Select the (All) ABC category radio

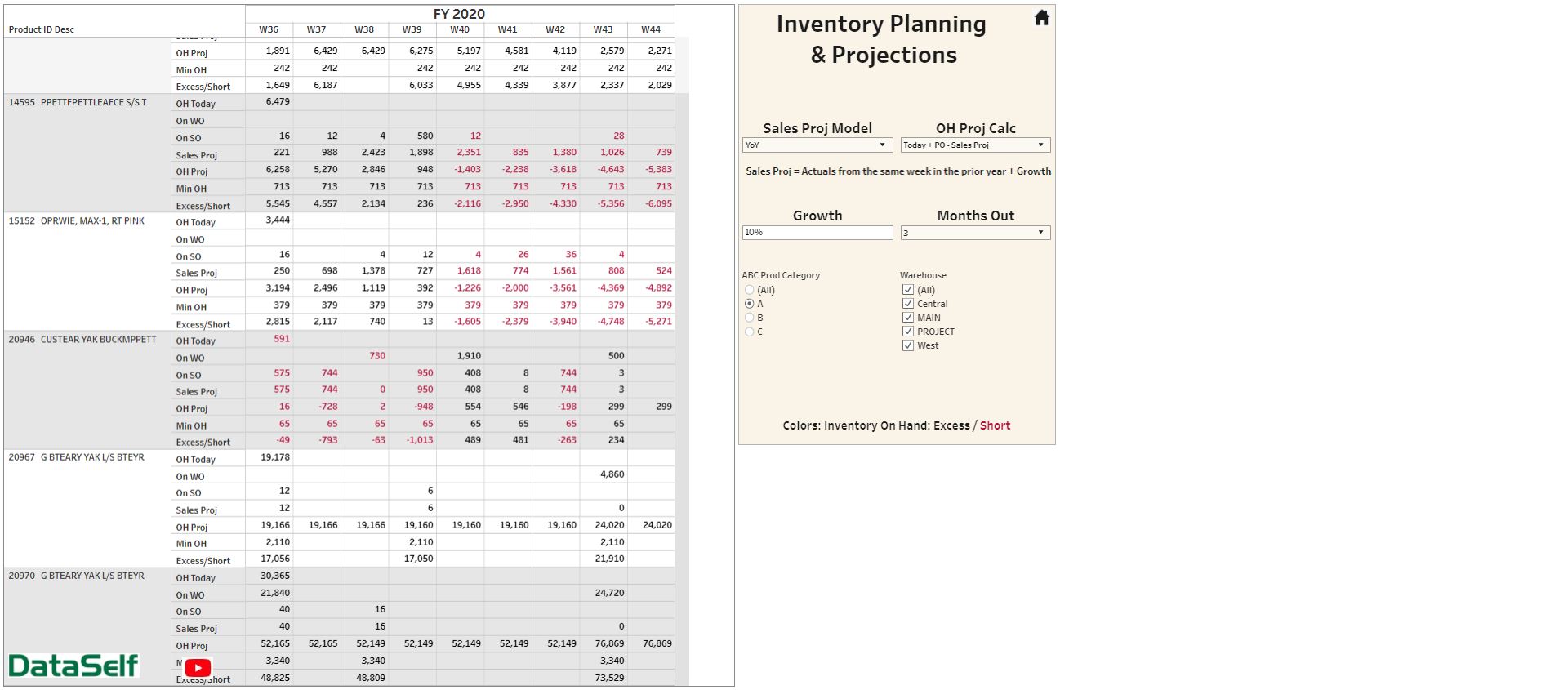[x=750, y=290]
